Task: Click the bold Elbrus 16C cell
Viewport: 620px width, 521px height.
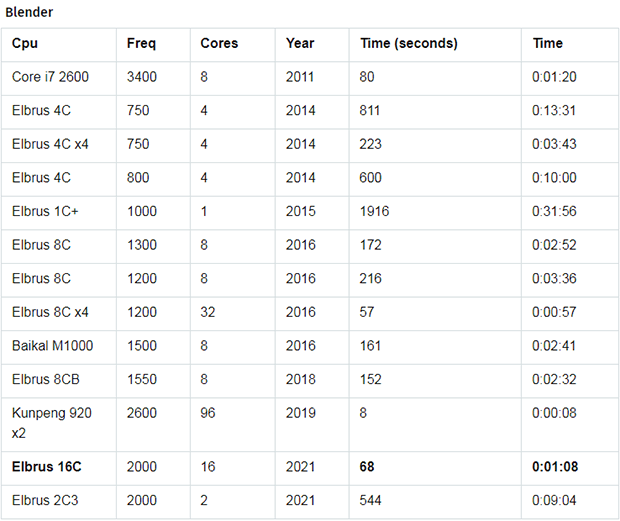Action: [x=46, y=466]
